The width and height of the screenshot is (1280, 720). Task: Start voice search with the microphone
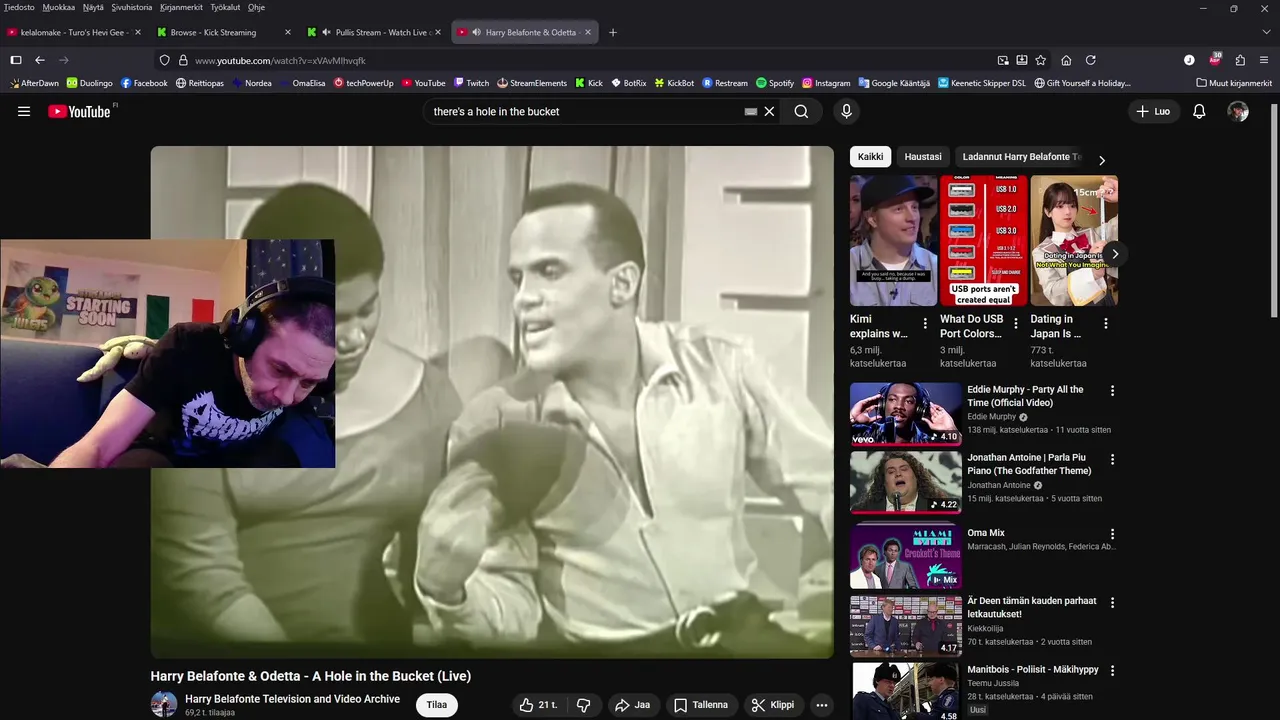point(846,111)
